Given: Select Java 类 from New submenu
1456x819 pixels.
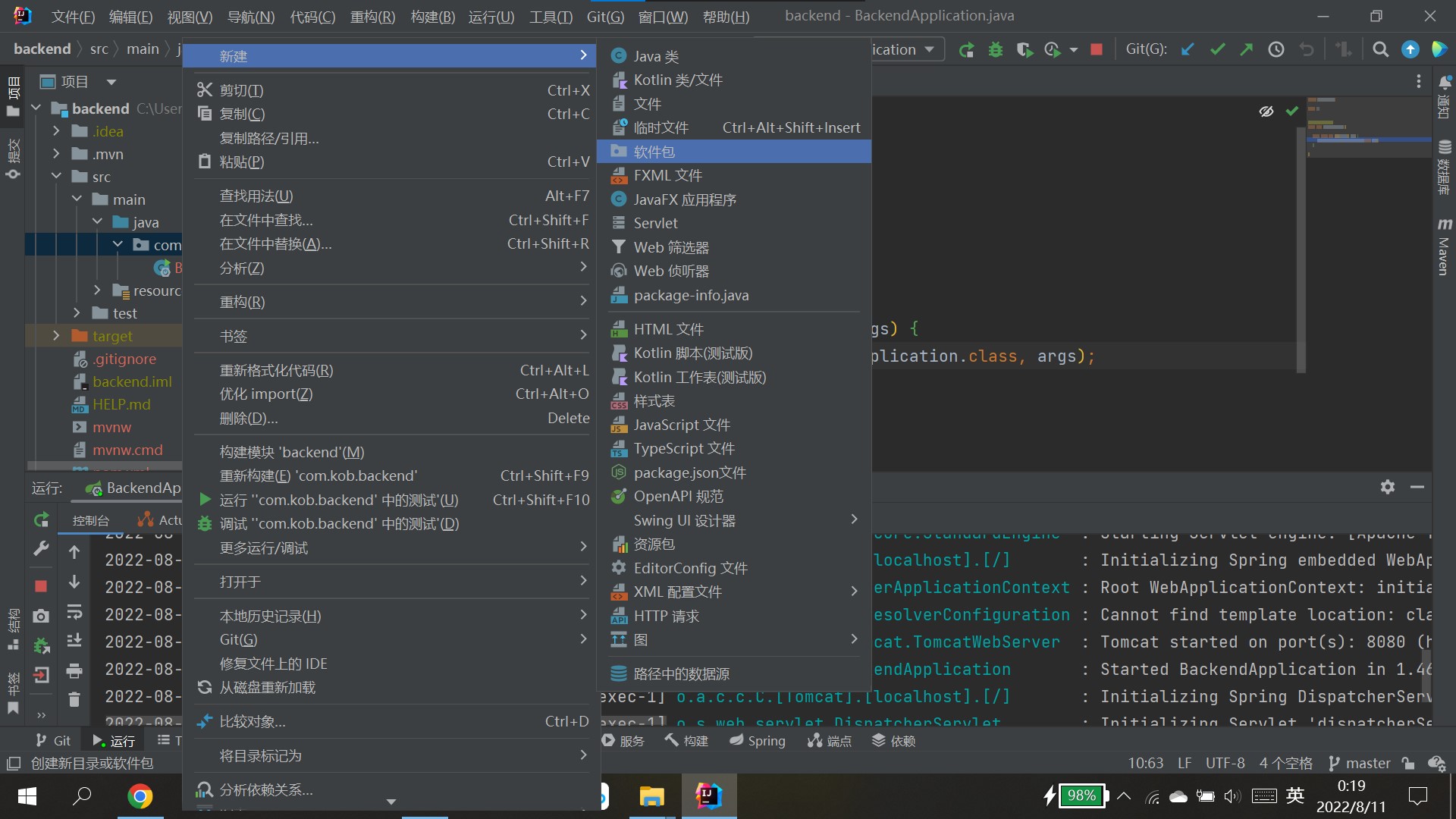Looking at the screenshot, I should 734,56.
